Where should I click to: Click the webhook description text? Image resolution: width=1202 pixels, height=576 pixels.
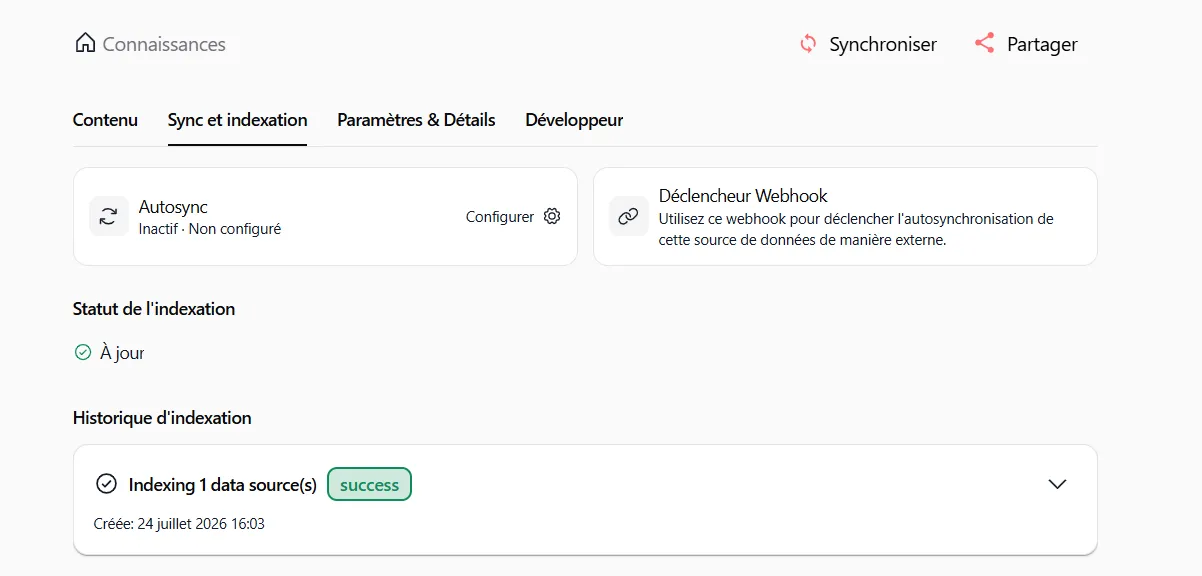tap(856, 229)
